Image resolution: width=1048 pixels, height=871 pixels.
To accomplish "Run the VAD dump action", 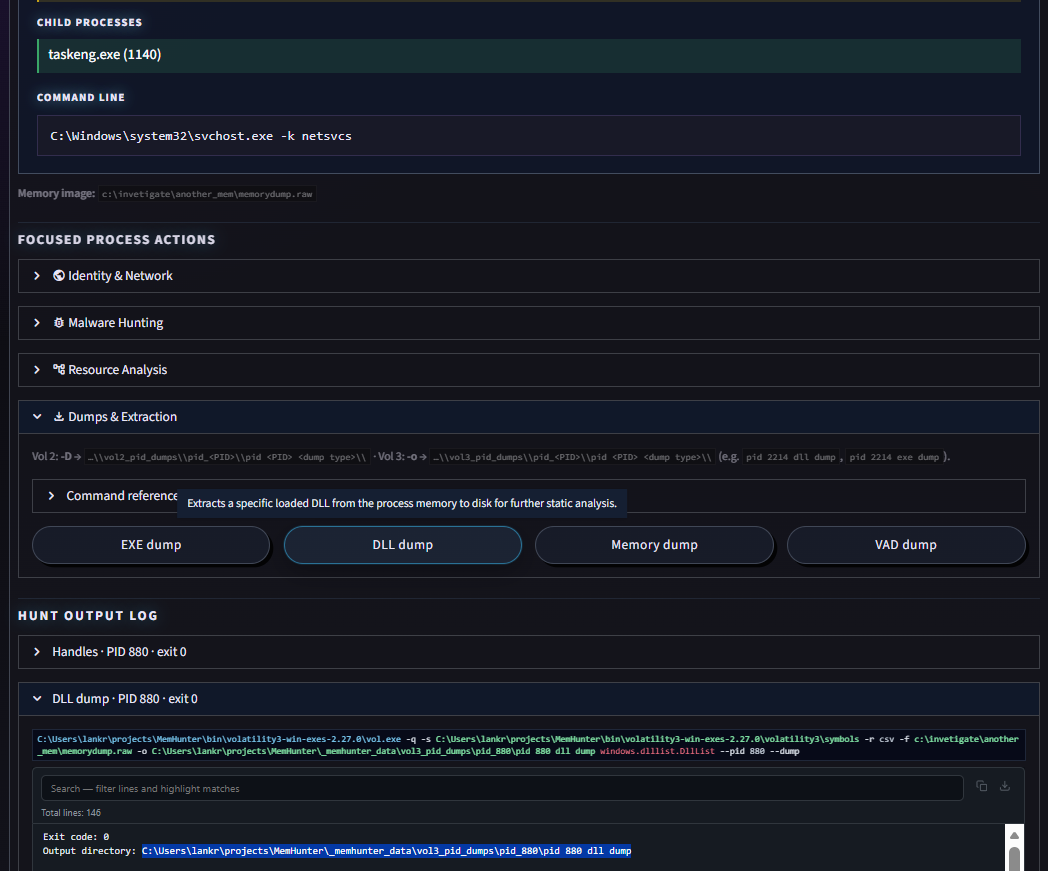I will coord(906,545).
